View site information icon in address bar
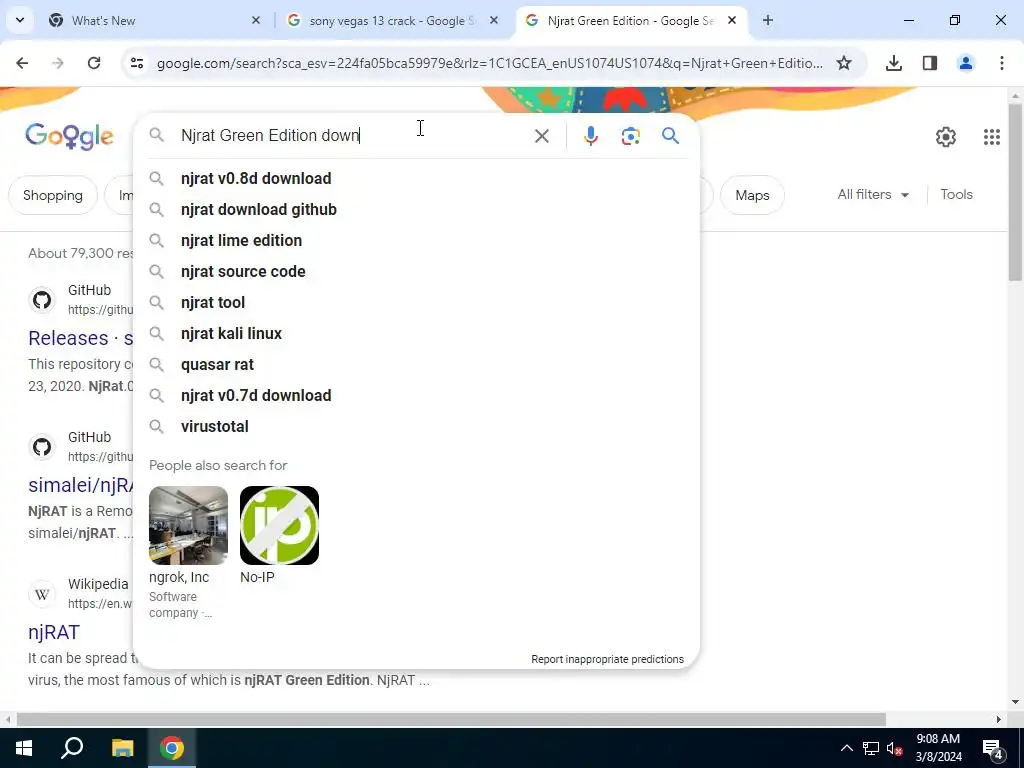1024x768 pixels. [x=136, y=63]
